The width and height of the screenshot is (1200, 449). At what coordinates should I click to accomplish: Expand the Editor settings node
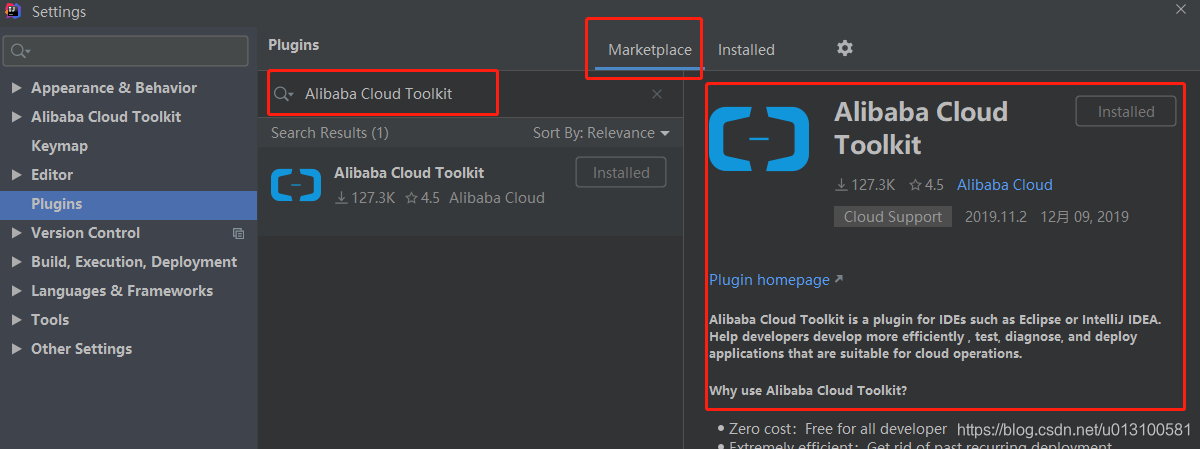click(x=16, y=175)
